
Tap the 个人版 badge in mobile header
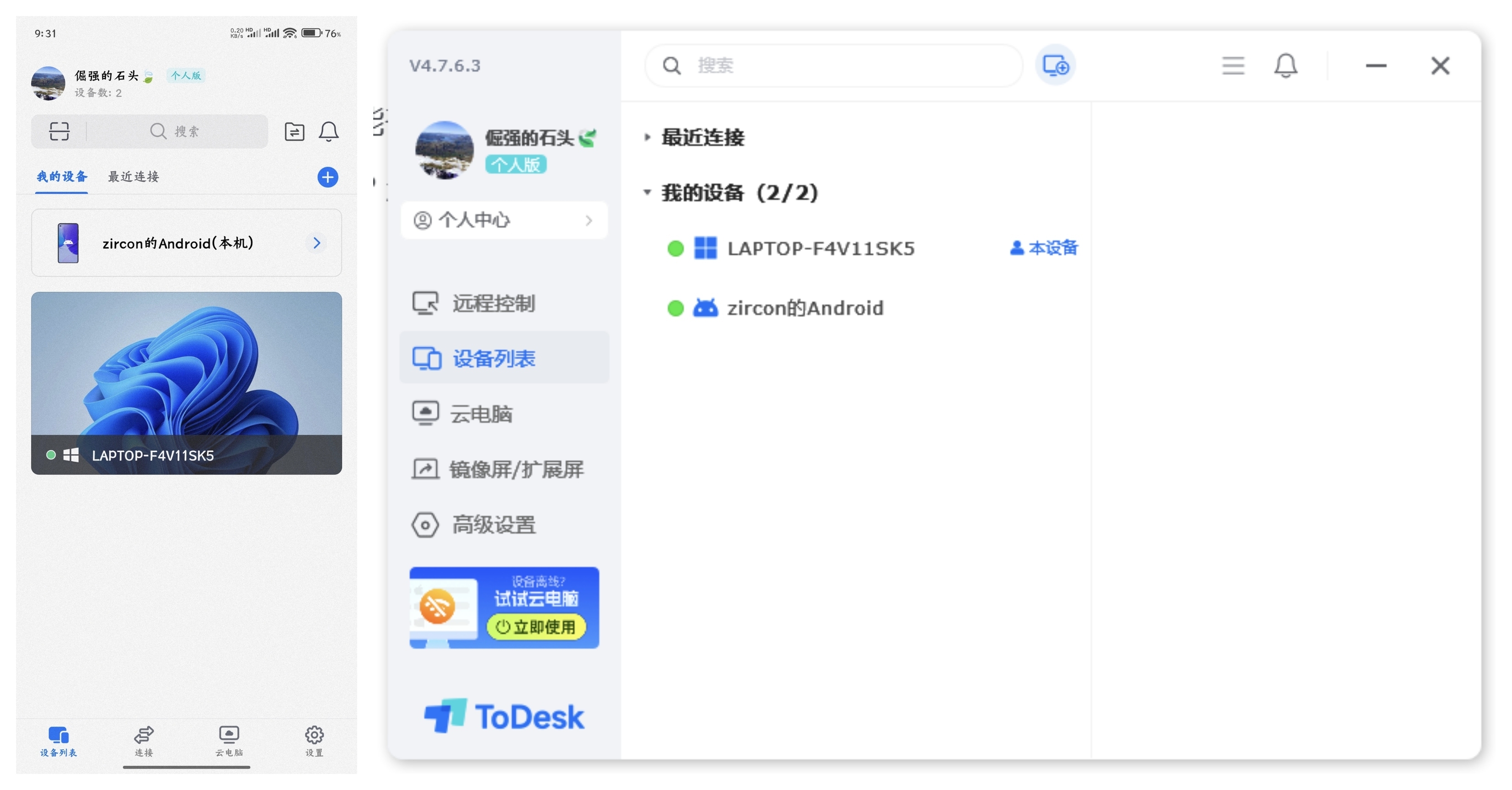click(186, 76)
